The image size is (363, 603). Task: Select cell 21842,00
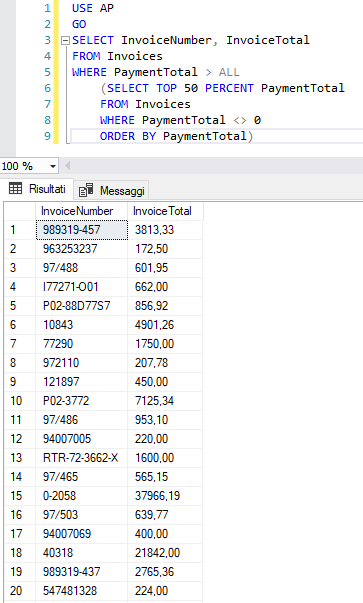[165, 553]
